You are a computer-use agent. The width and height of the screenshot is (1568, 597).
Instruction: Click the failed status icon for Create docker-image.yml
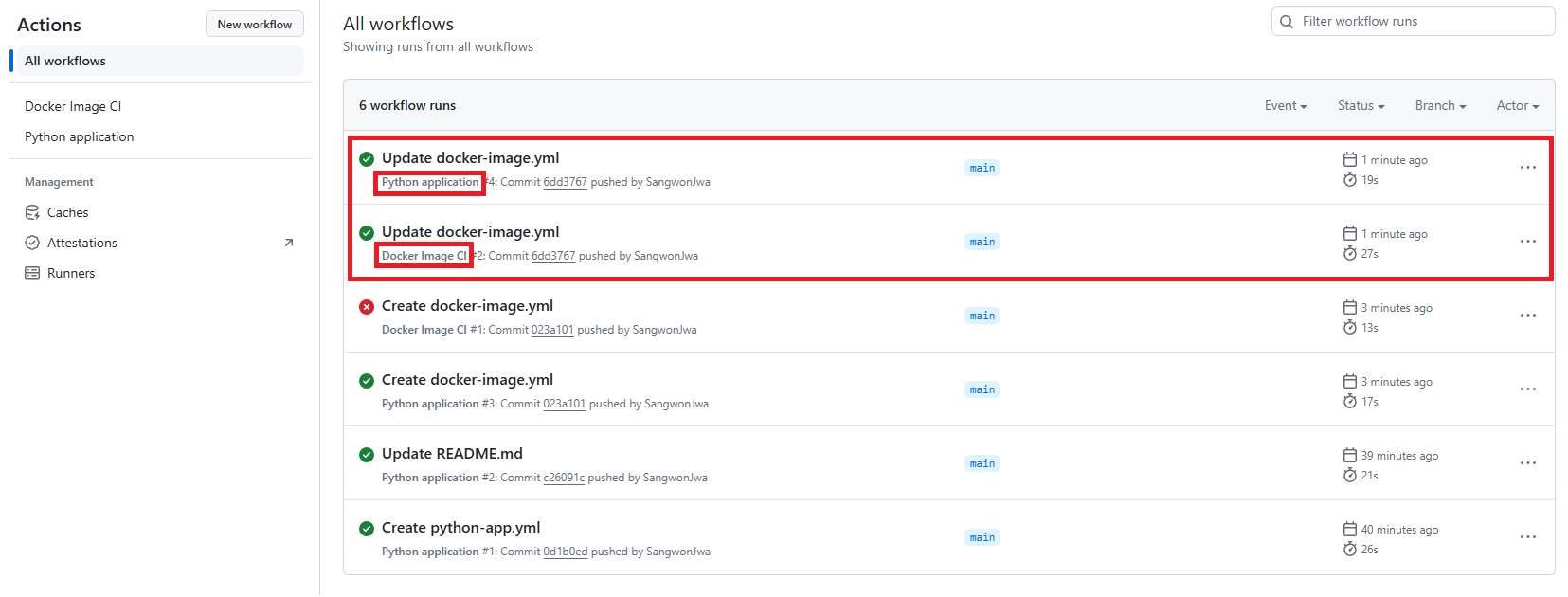coord(367,306)
